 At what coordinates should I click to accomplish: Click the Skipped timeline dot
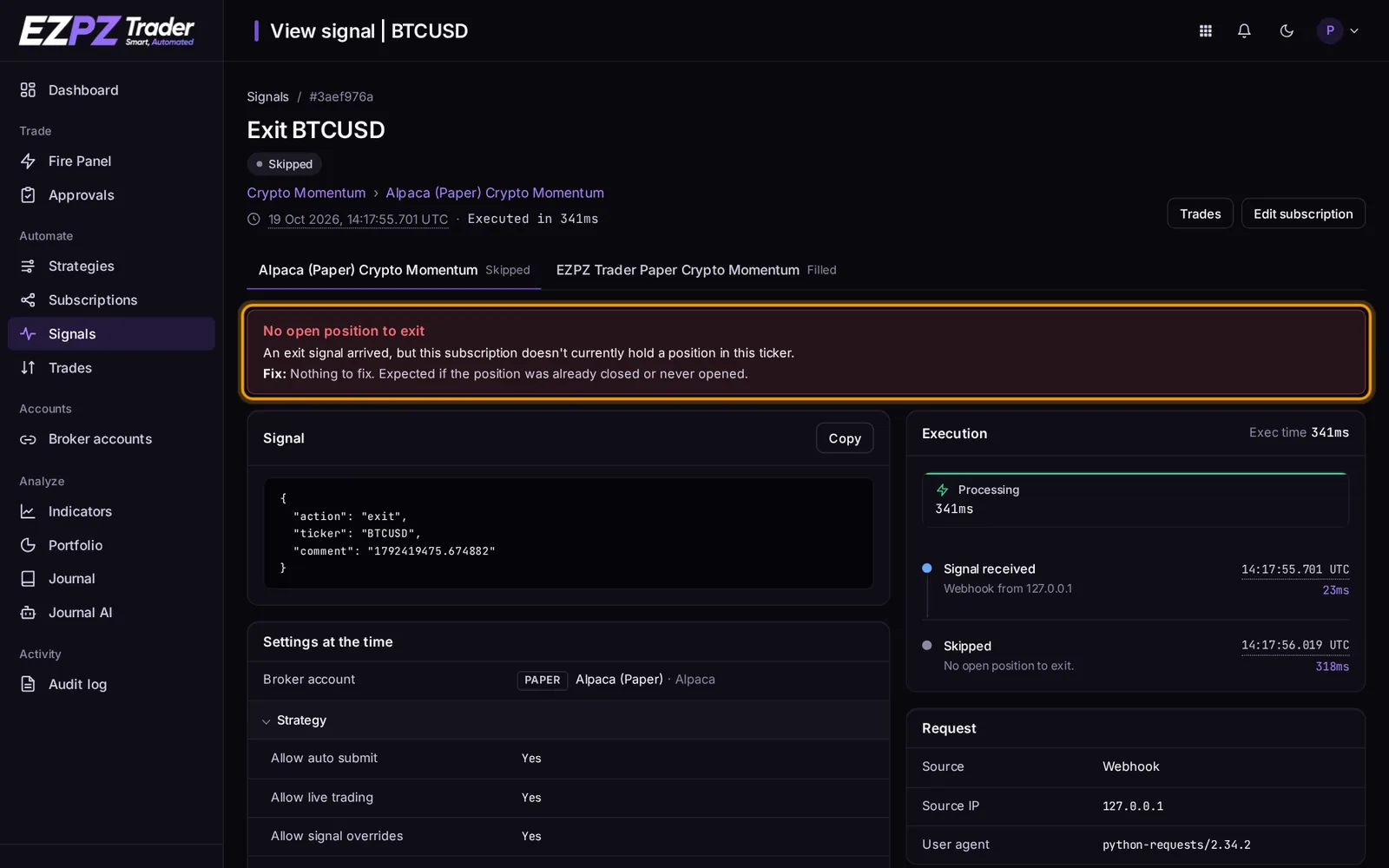pyautogui.click(x=927, y=646)
